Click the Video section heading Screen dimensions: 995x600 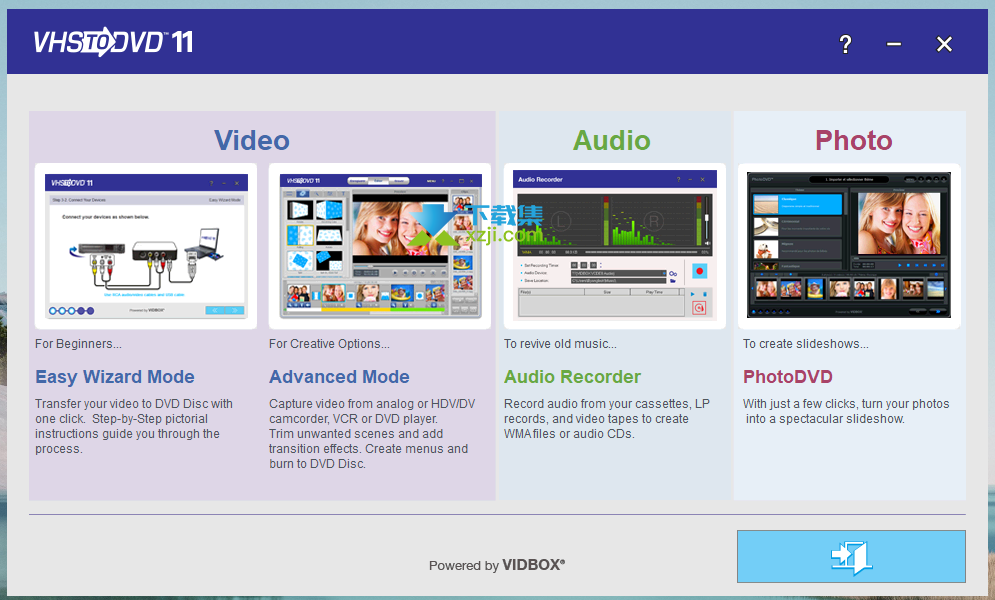click(x=252, y=140)
